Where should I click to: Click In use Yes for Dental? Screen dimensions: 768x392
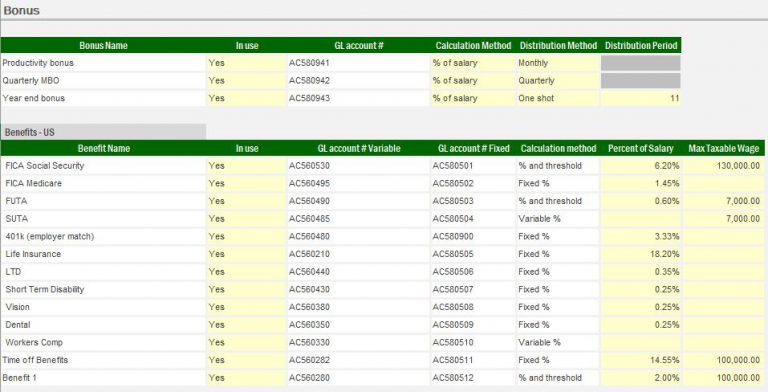[x=246, y=325]
